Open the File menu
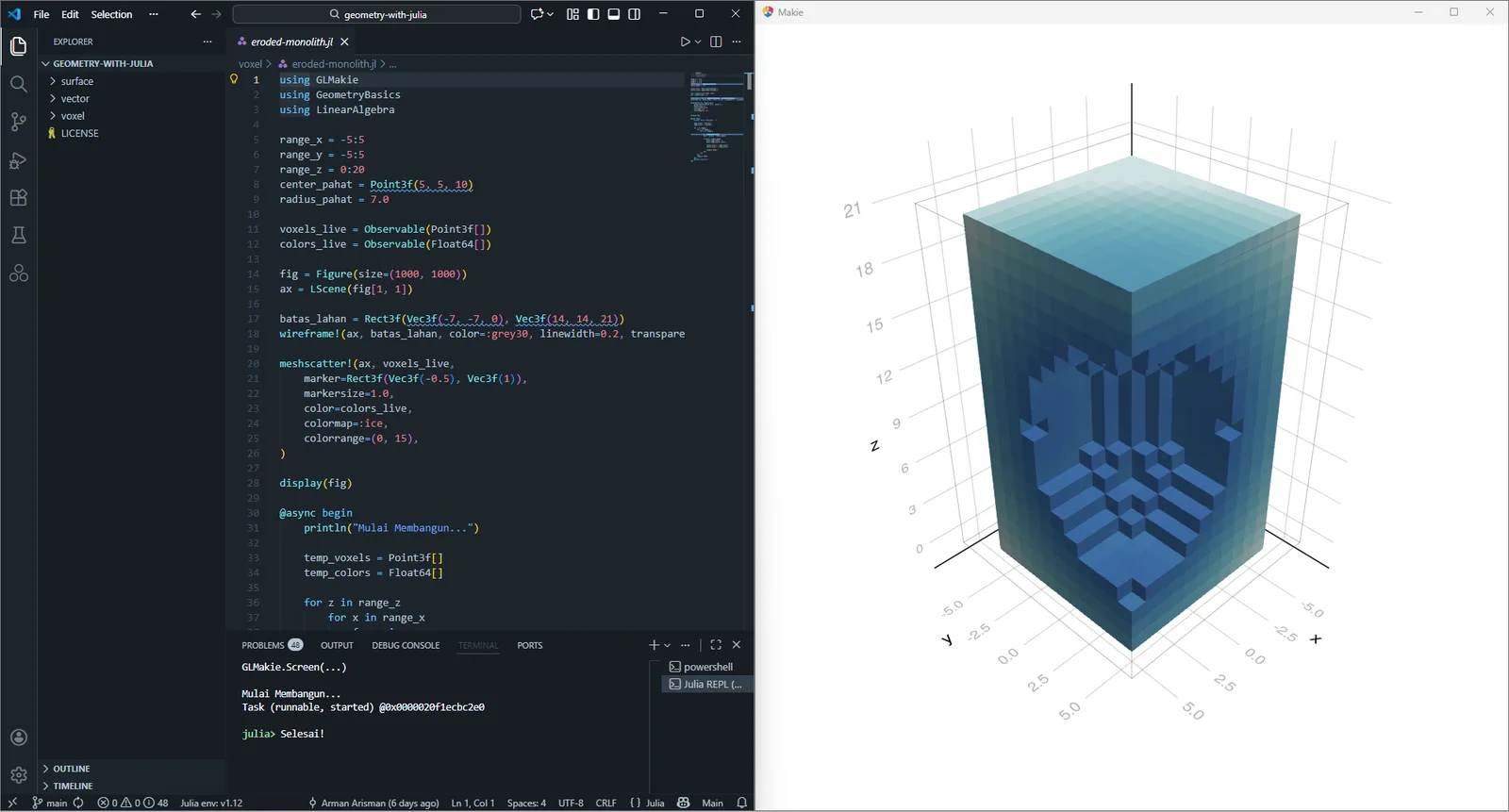Viewport: 1509px width, 812px height. (x=41, y=14)
